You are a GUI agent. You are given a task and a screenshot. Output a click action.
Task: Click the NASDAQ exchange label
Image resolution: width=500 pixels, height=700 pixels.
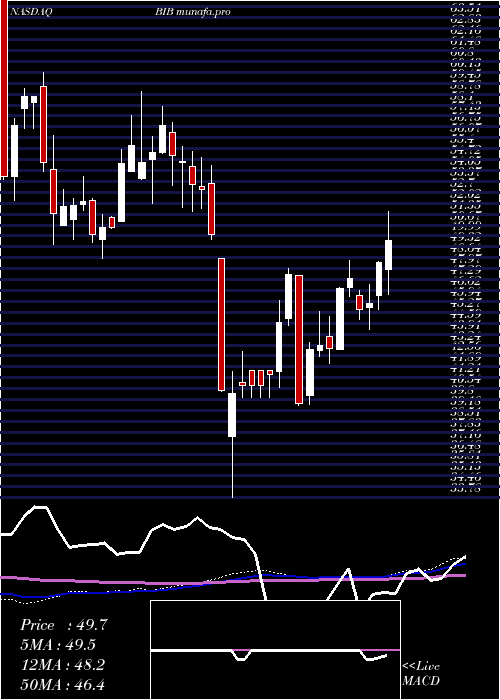(x=31, y=12)
